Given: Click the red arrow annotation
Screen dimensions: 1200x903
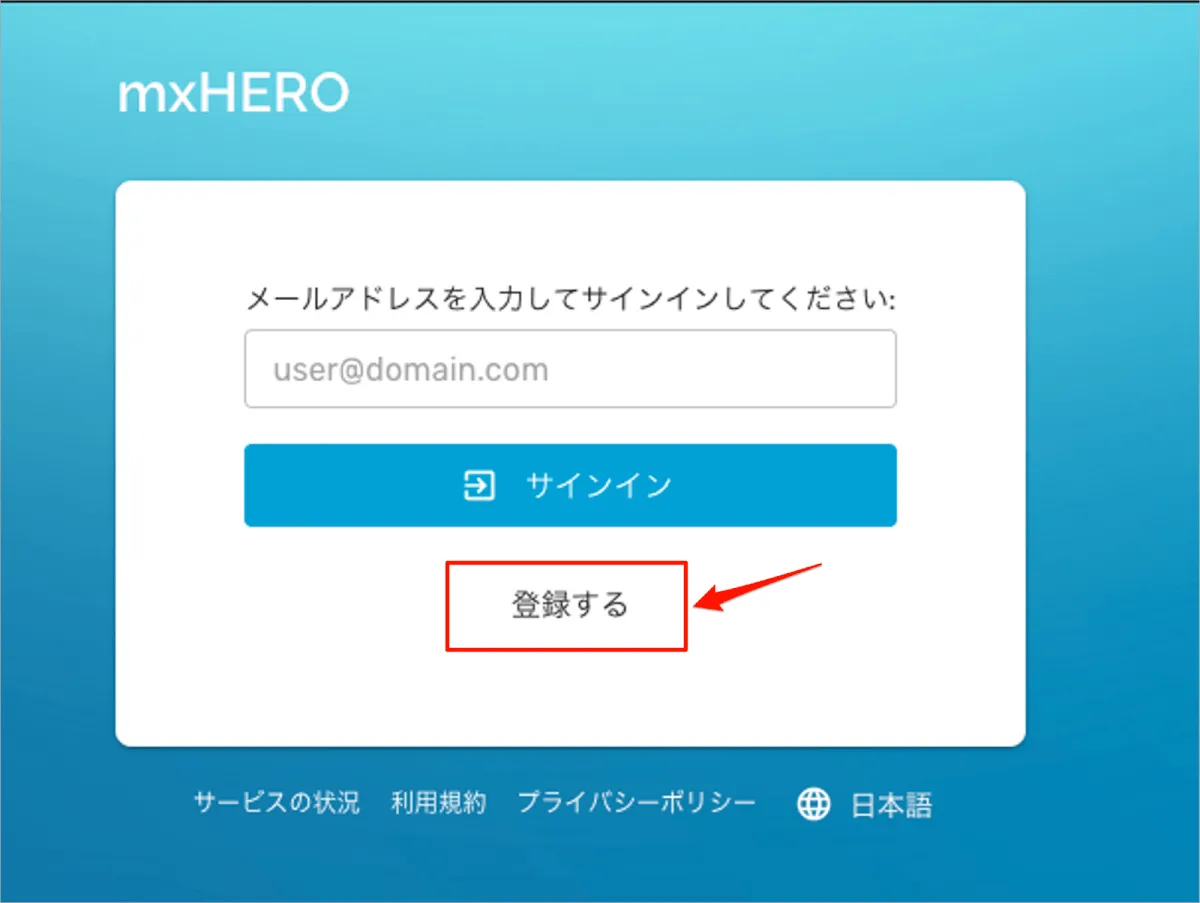Looking at the screenshot, I should coord(758,587).
